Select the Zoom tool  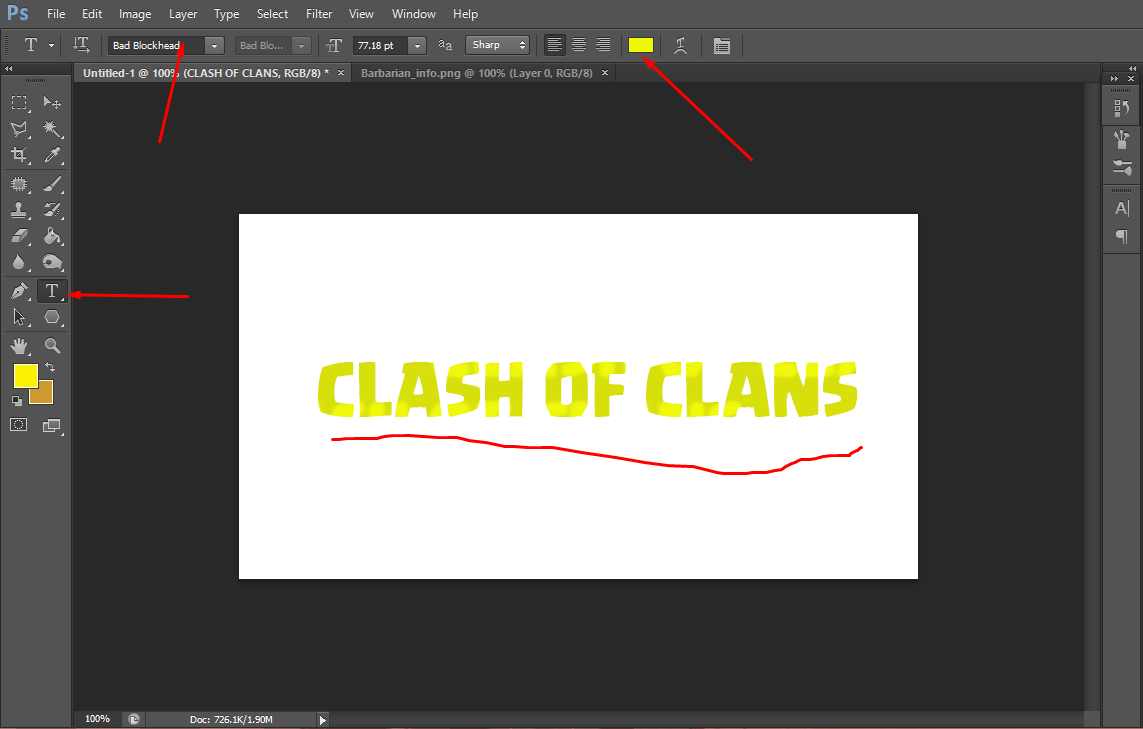pos(51,346)
